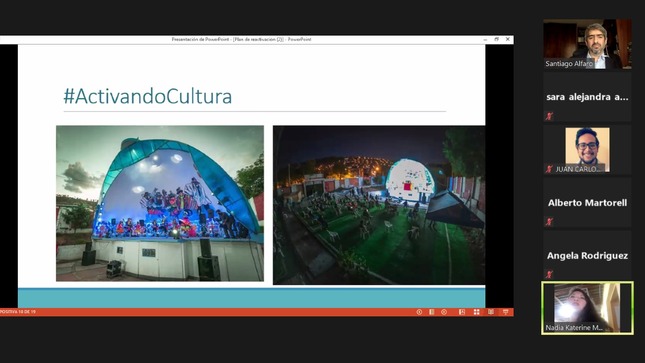Select Nadia Katerine's highlighted video tile
Viewport: 645px width, 363px height.
point(587,308)
